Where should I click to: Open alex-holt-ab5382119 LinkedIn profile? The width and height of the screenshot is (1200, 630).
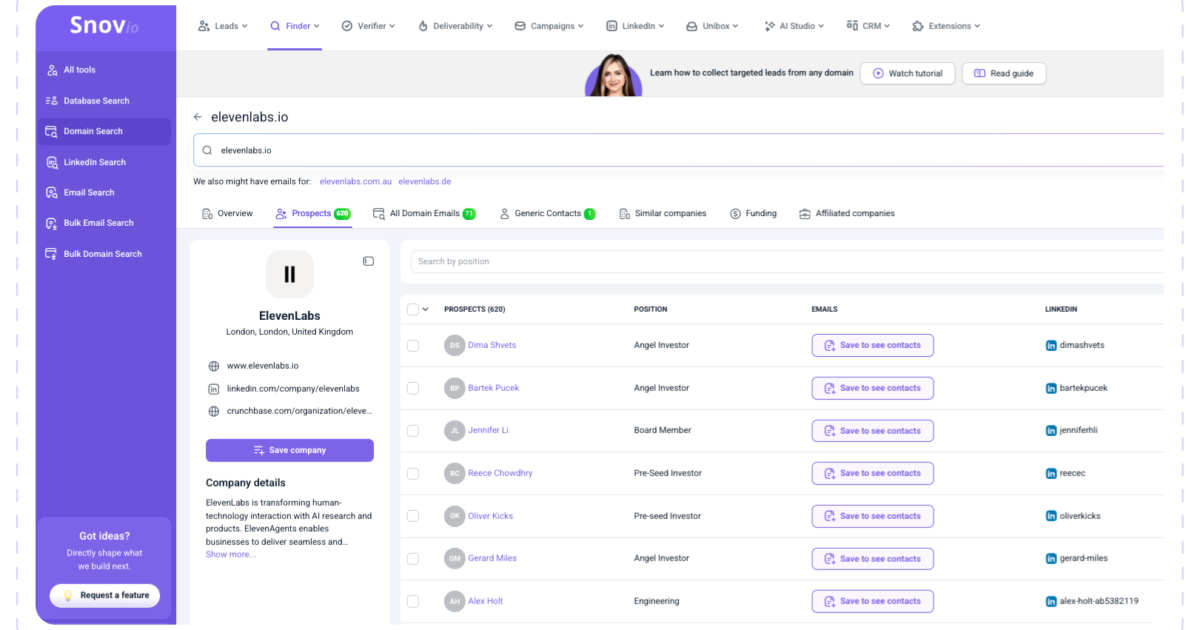(x=1092, y=601)
